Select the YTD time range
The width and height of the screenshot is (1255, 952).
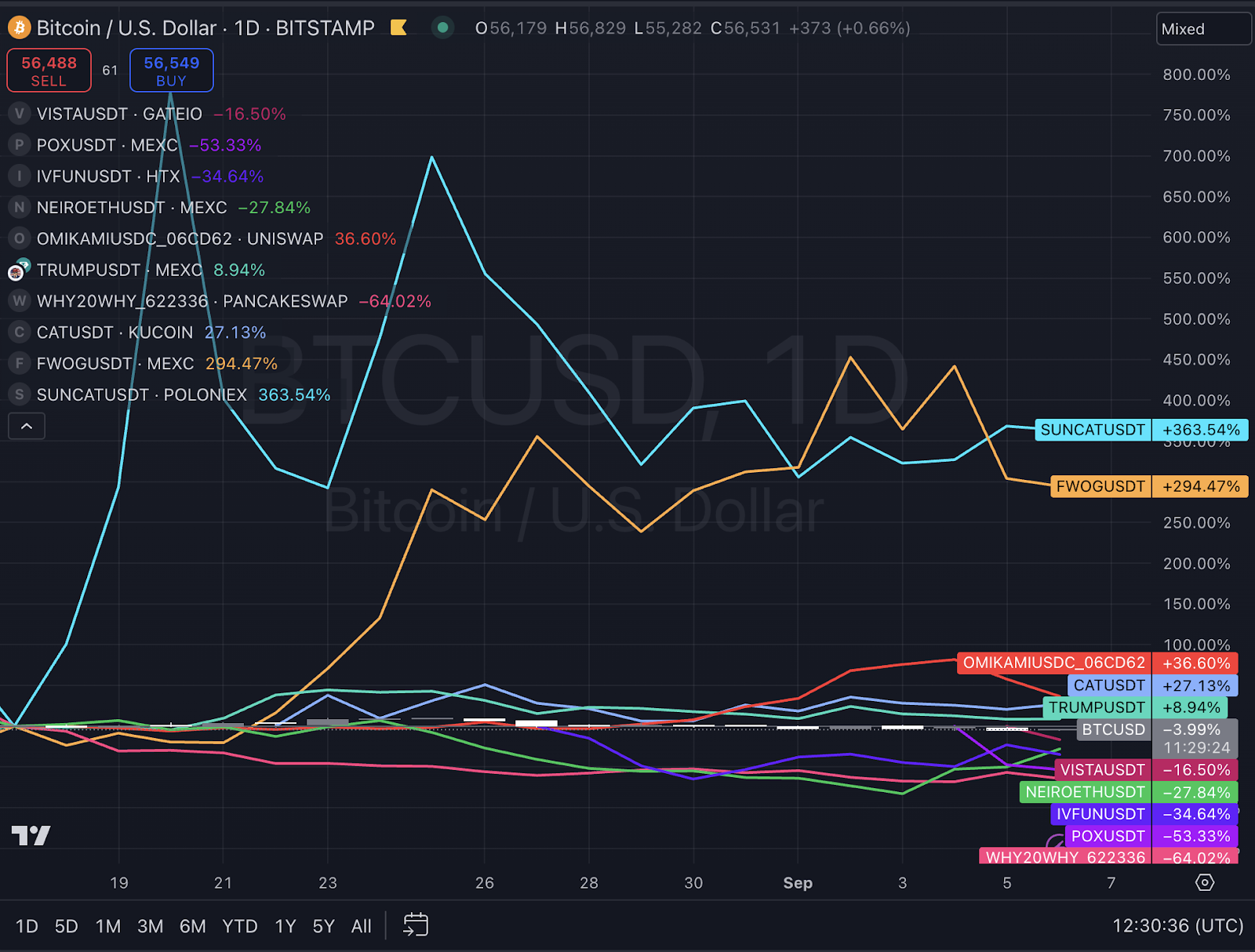pyautogui.click(x=240, y=926)
